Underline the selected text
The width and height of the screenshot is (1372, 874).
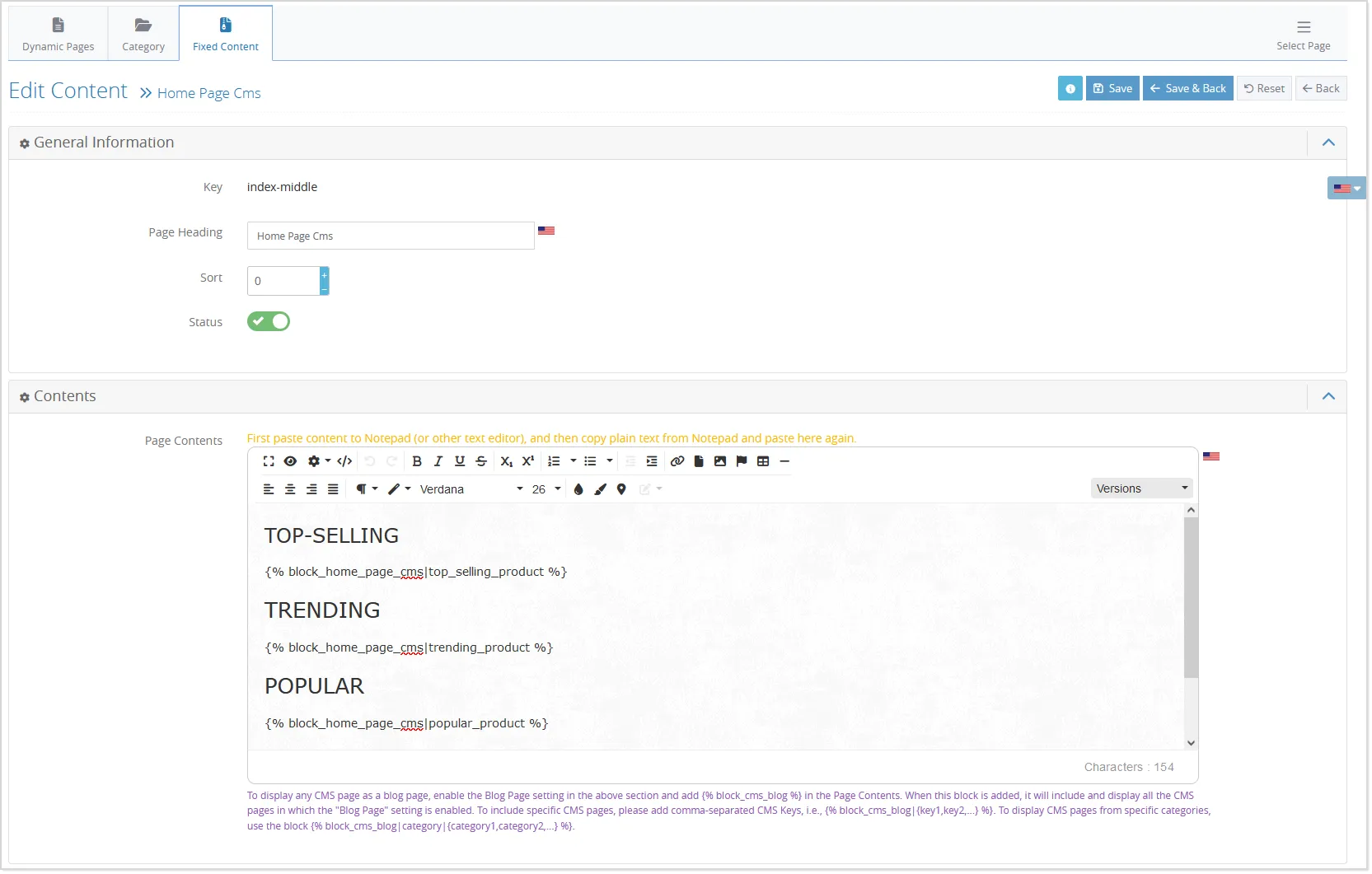(x=460, y=462)
